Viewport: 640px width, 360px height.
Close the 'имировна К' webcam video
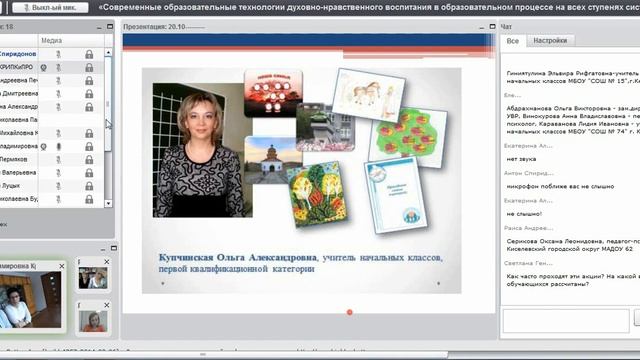62,266
